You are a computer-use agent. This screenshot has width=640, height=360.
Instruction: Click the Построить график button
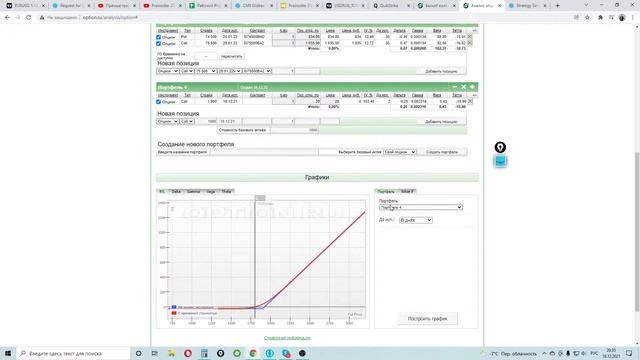pyautogui.click(x=427, y=319)
